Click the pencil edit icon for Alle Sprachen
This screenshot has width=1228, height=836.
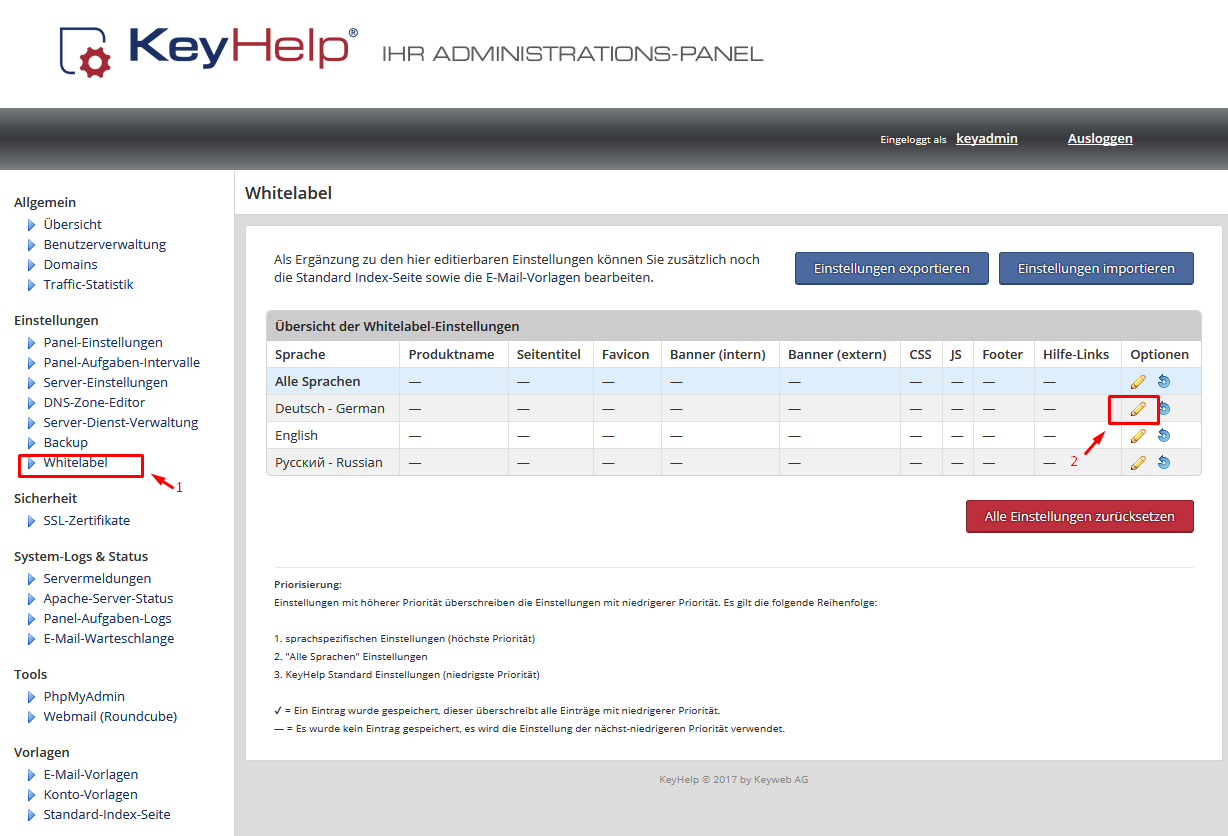tap(1138, 381)
